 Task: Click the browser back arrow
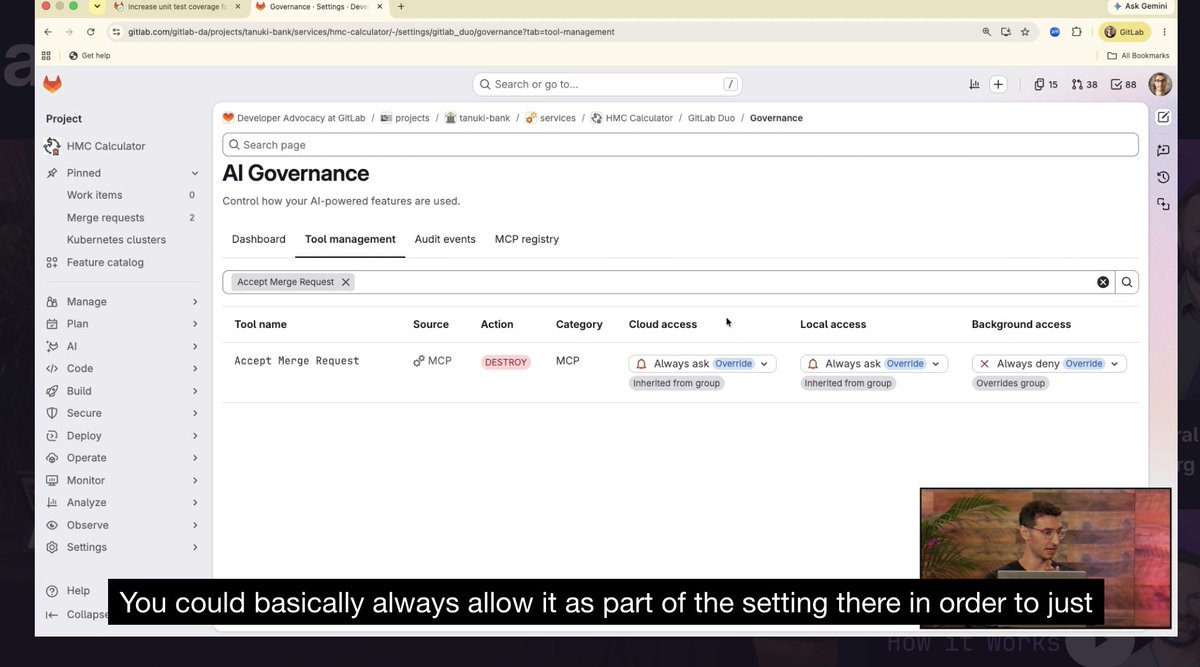click(47, 32)
